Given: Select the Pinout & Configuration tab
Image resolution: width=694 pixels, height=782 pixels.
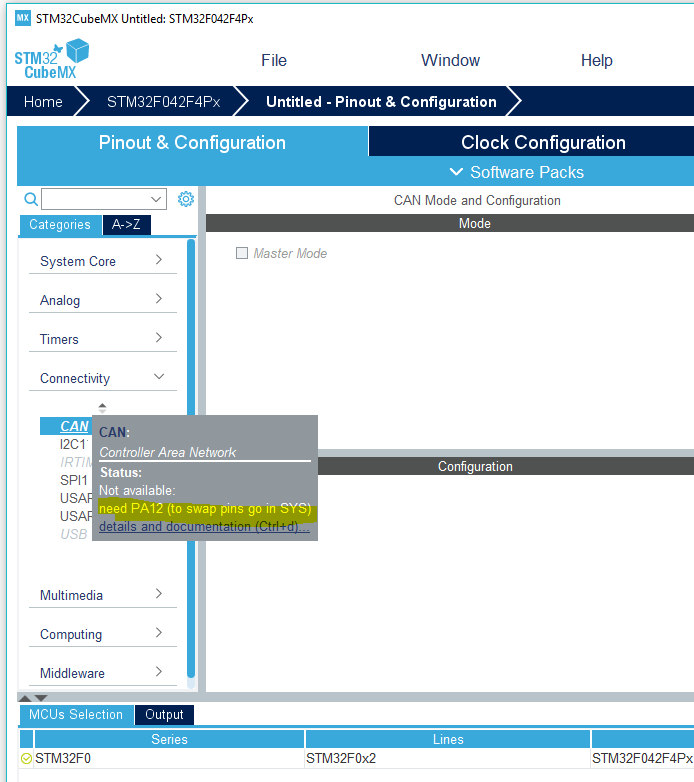Looking at the screenshot, I should 192,142.
